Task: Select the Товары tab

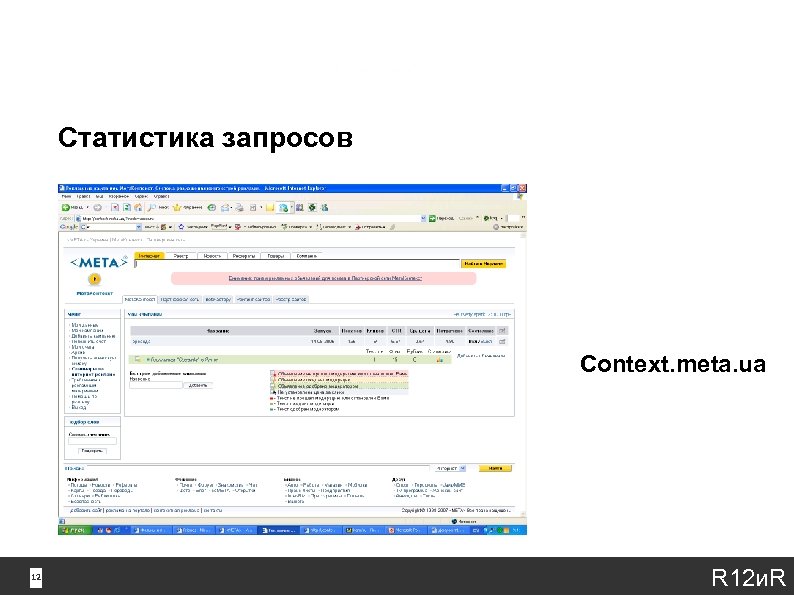Action: coord(275,256)
